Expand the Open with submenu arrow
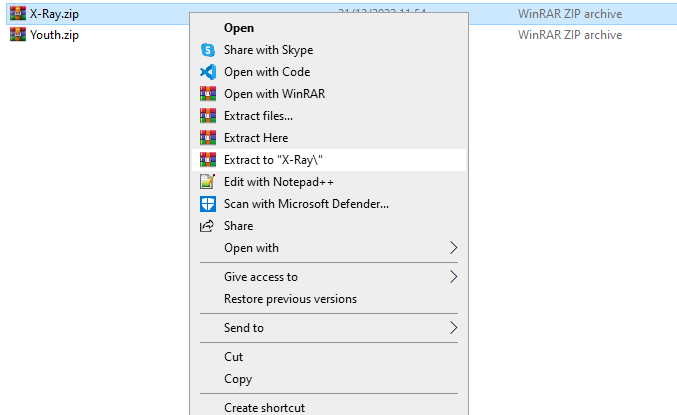 (x=453, y=248)
